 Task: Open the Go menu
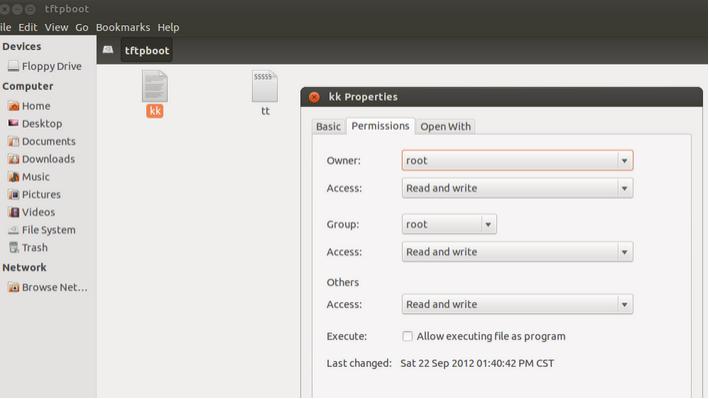(81, 27)
